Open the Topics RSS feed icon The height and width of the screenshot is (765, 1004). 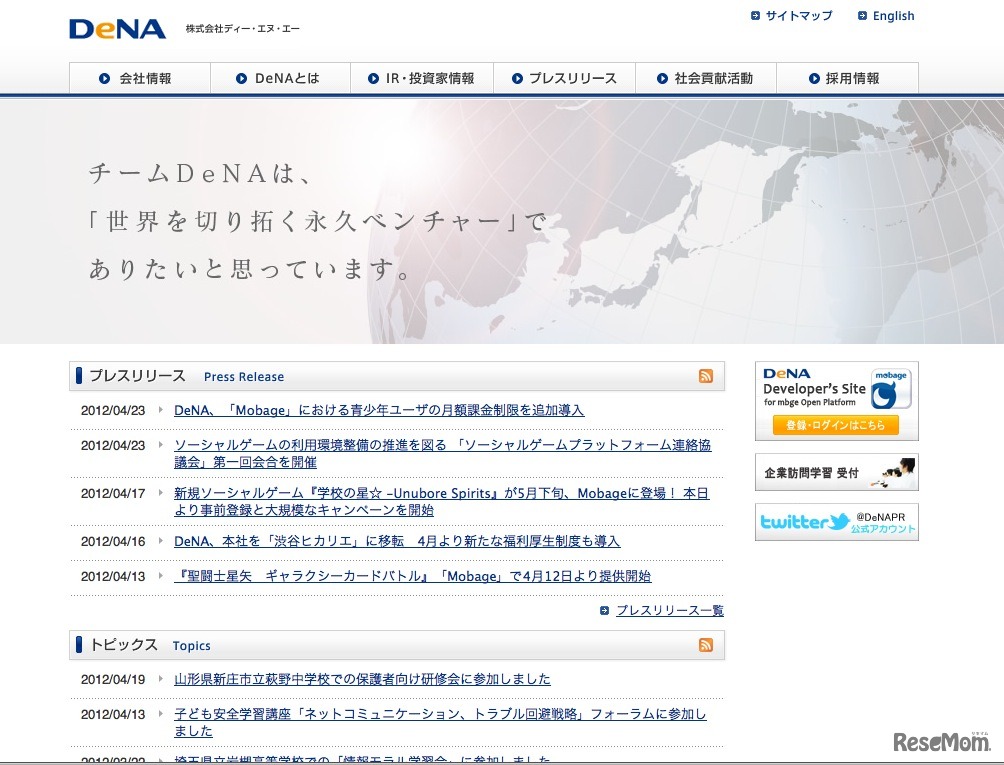pyautogui.click(x=706, y=645)
